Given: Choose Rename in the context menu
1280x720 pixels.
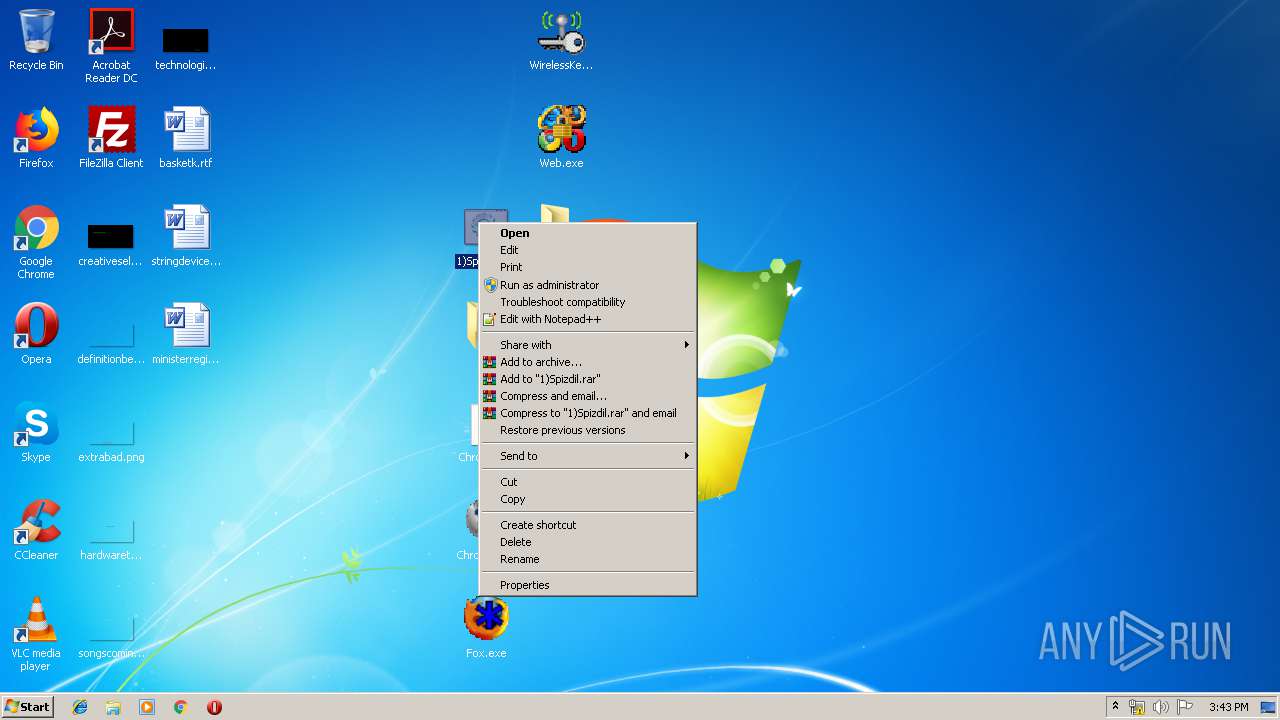Looking at the screenshot, I should (x=588, y=559).
